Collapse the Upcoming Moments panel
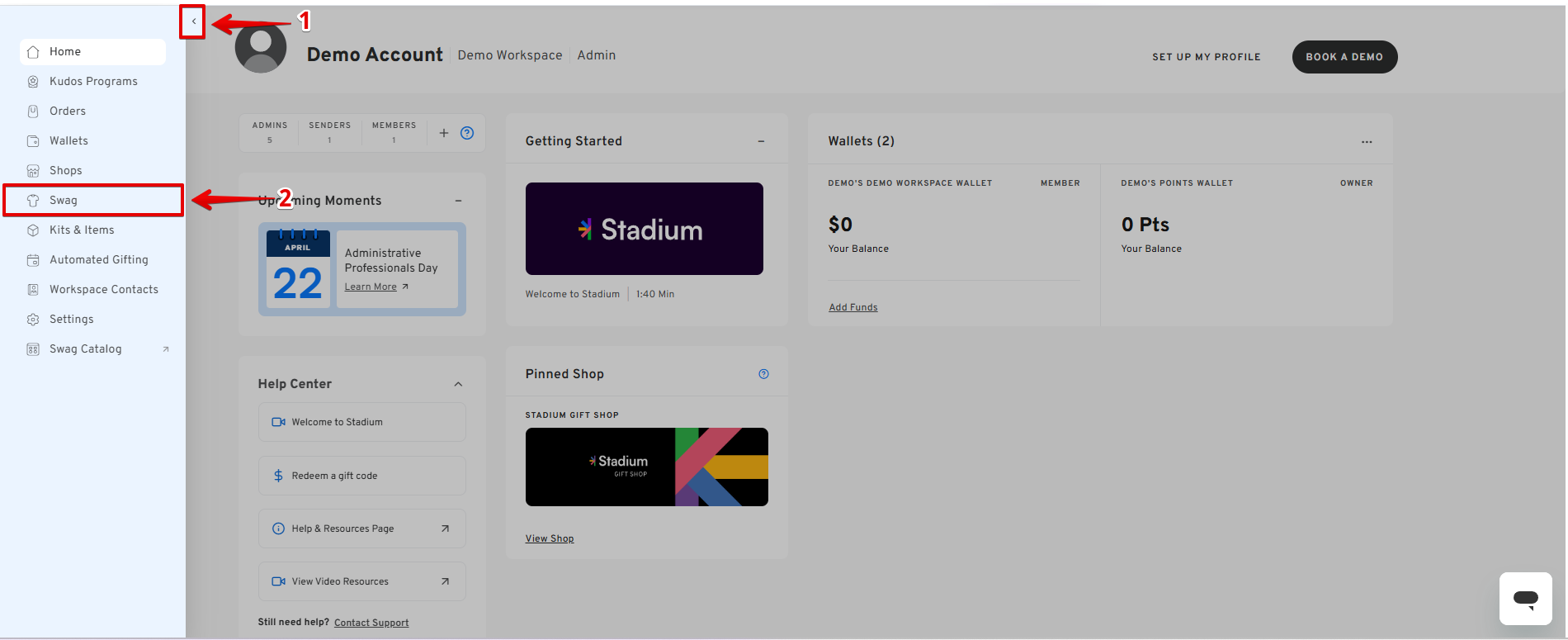The image size is (1568, 640). 458,201
